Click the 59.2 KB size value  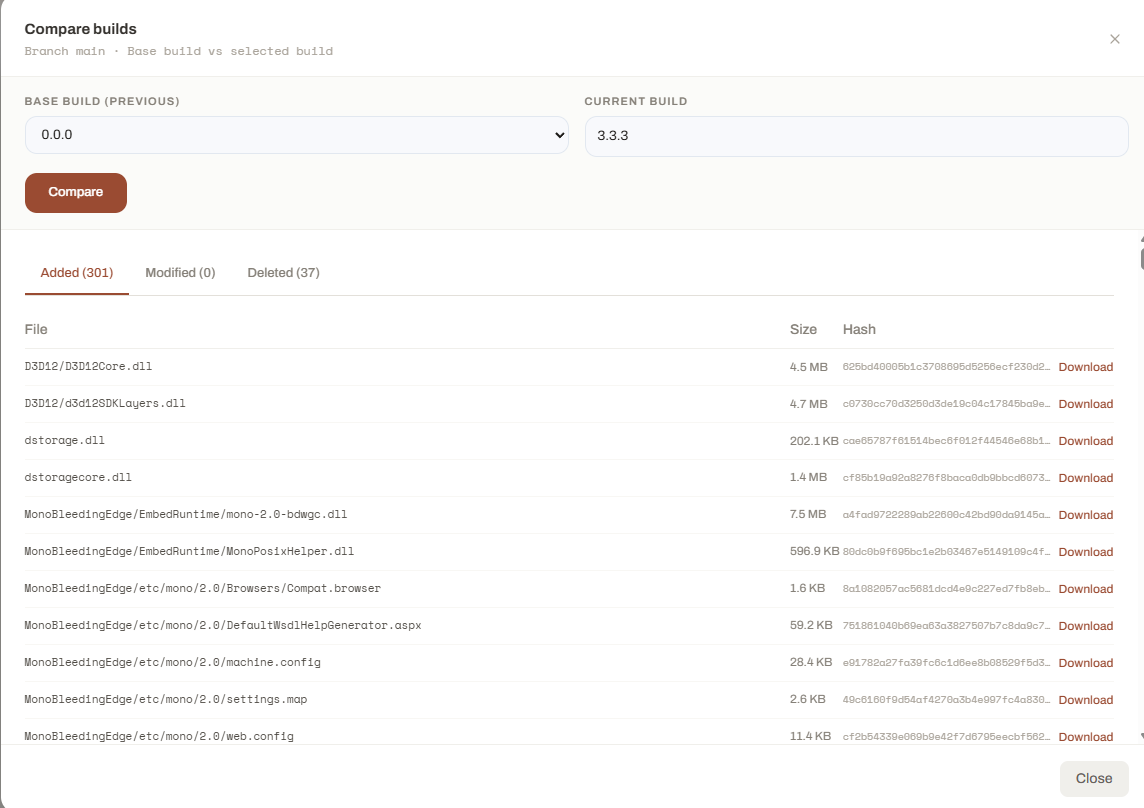tap(811, 626)
